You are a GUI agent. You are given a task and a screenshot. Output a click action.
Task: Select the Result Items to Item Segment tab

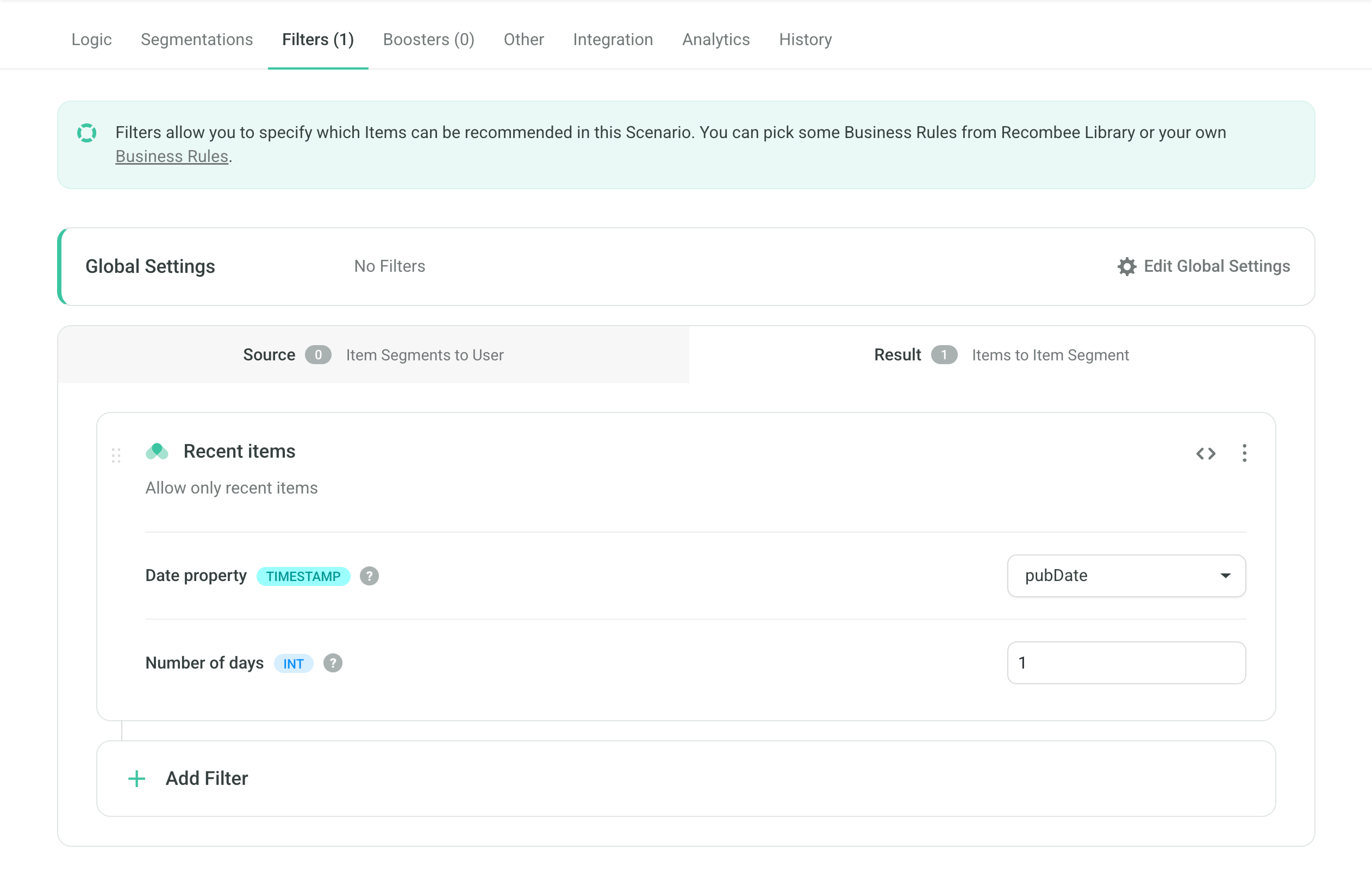(x=1001, y=355)
